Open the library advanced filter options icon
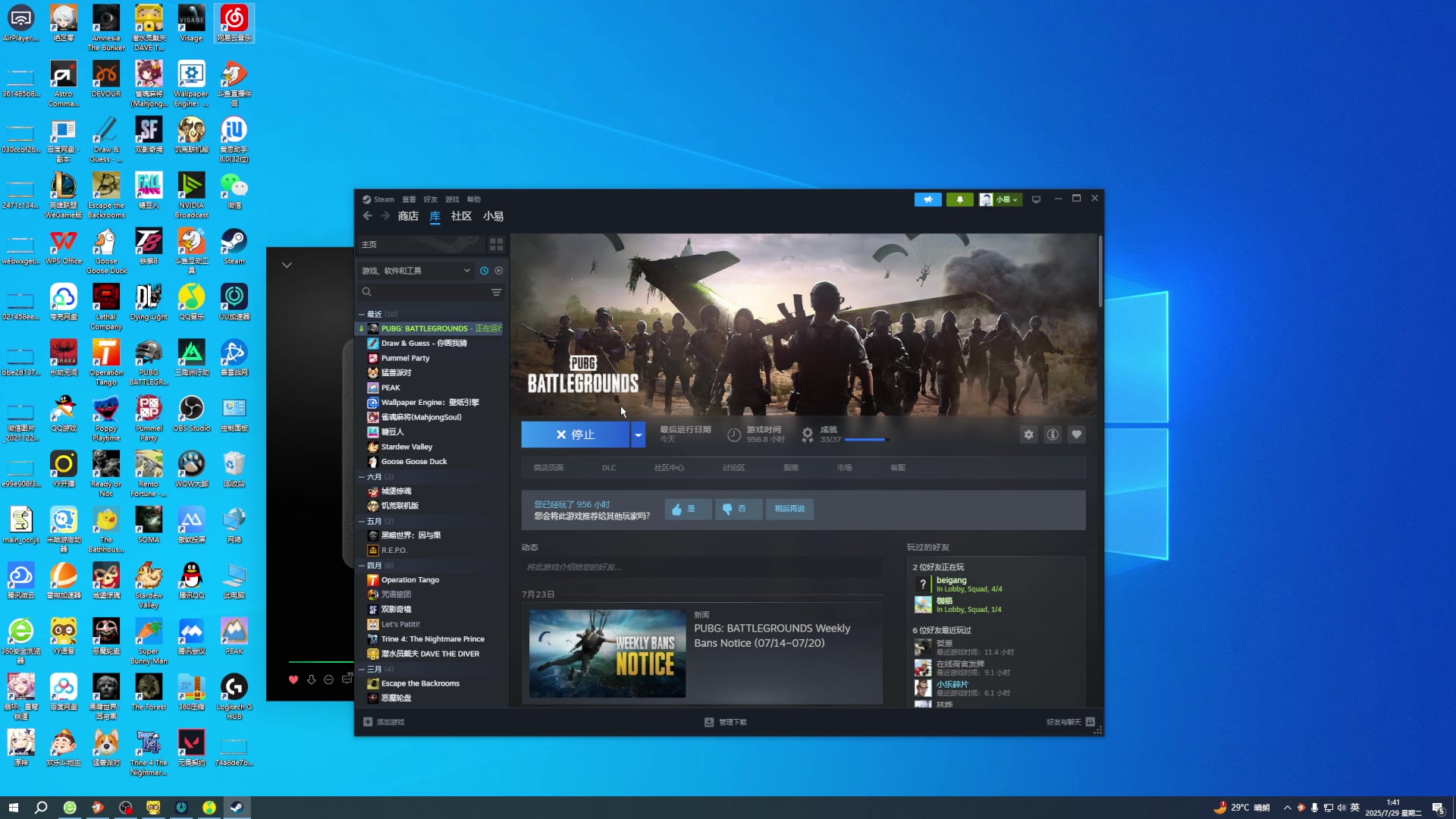1456x819 pixels. [496, 292]
